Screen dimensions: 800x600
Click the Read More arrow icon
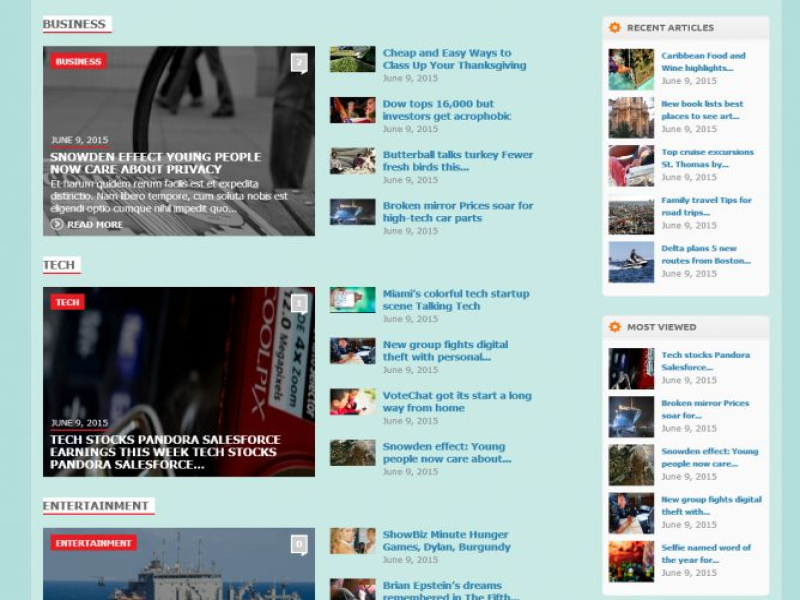[x=57, y=224]
